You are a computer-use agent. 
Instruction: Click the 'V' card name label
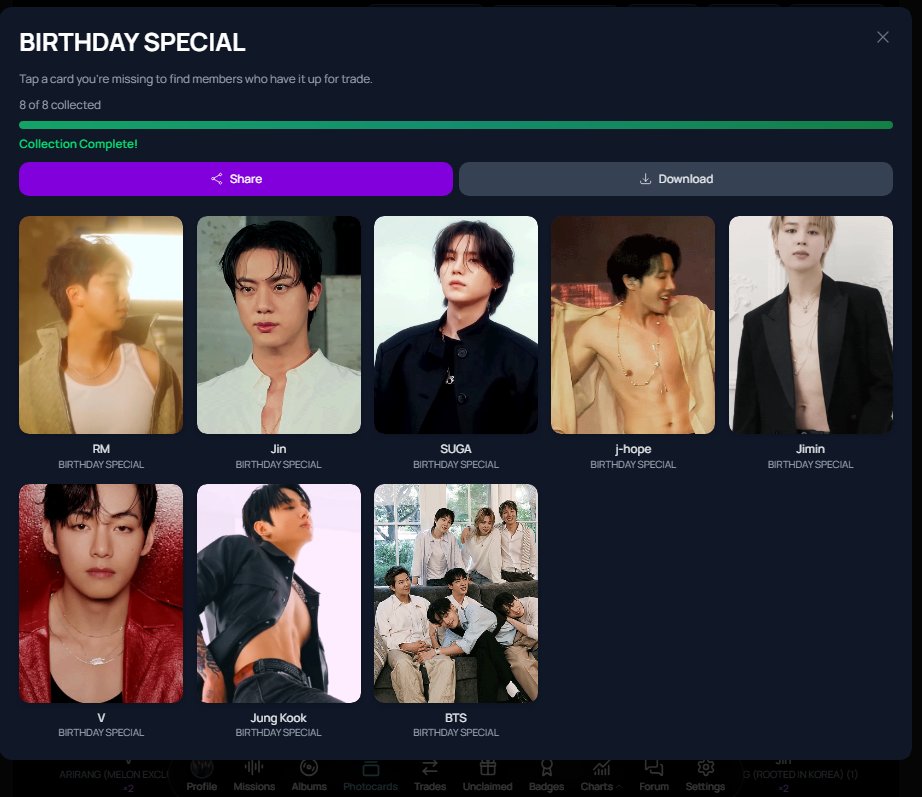pyautogui.click(x=101, y=718)
